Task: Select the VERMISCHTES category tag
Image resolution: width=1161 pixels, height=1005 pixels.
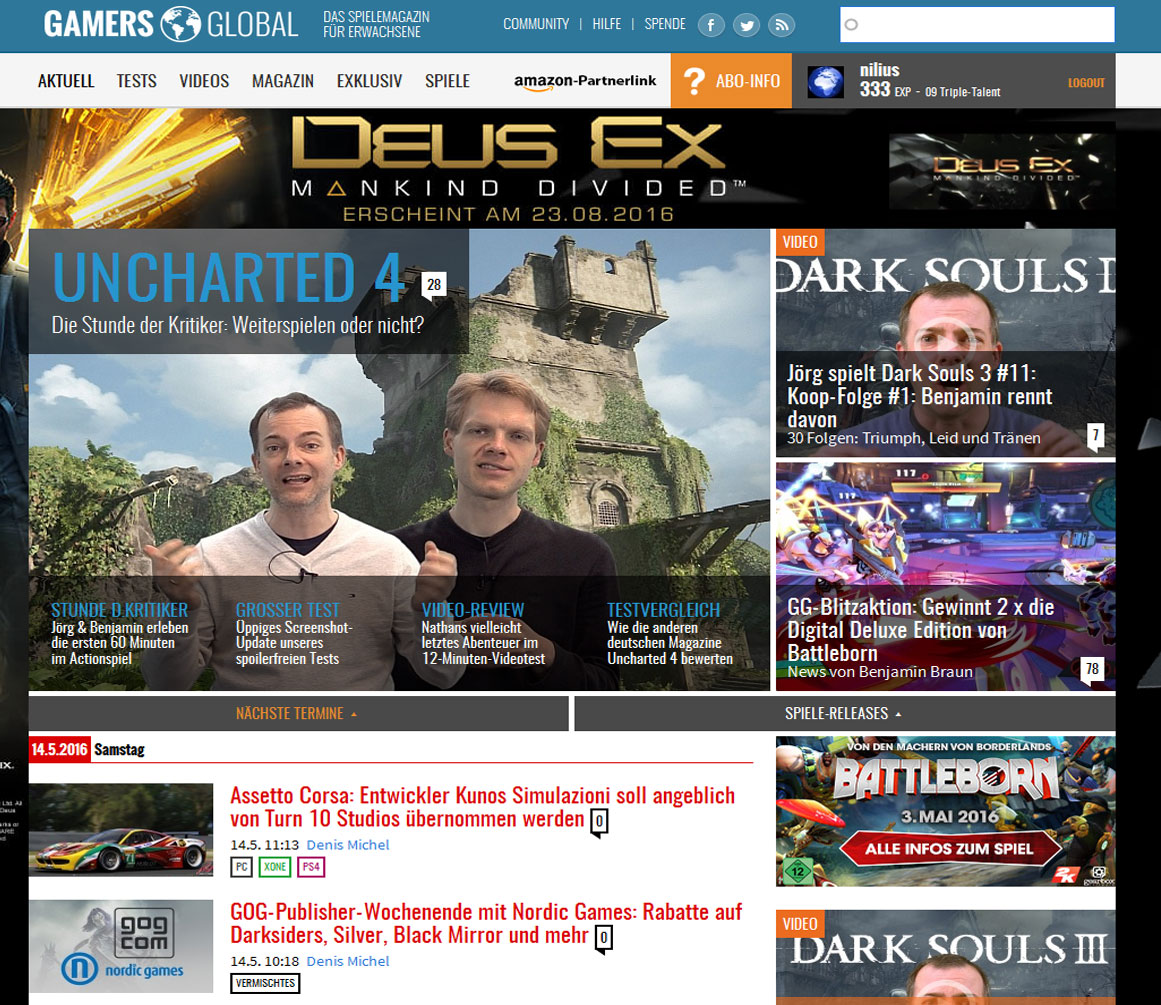Action: pyautogui.click(x=265, y=984)
